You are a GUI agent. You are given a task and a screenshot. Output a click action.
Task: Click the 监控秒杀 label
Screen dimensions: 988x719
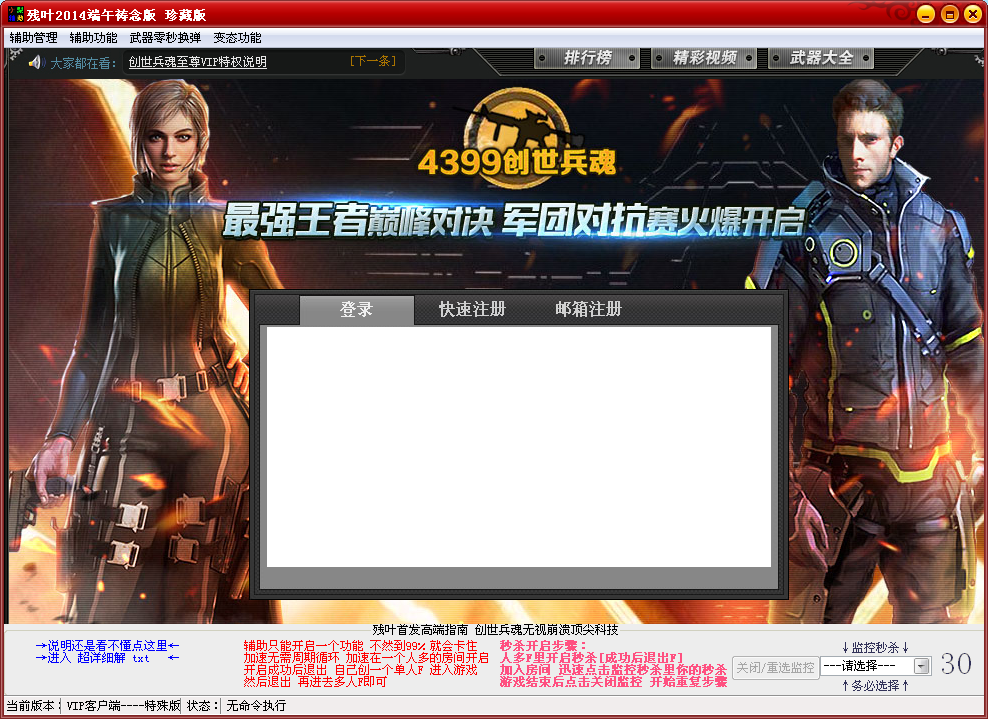[875, 647]
